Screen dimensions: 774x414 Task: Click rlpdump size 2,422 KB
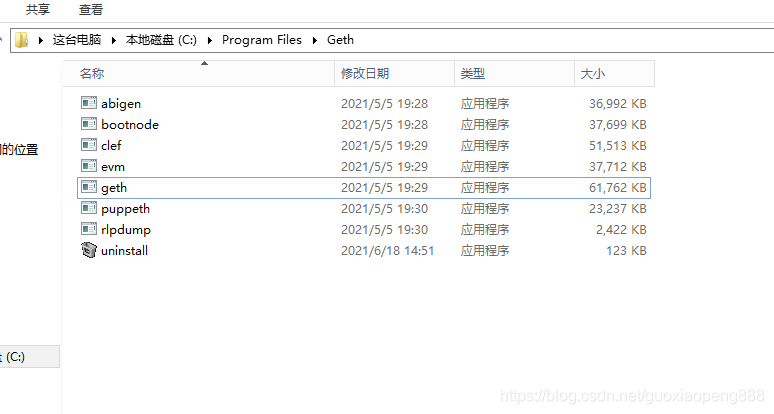(621, 229)
